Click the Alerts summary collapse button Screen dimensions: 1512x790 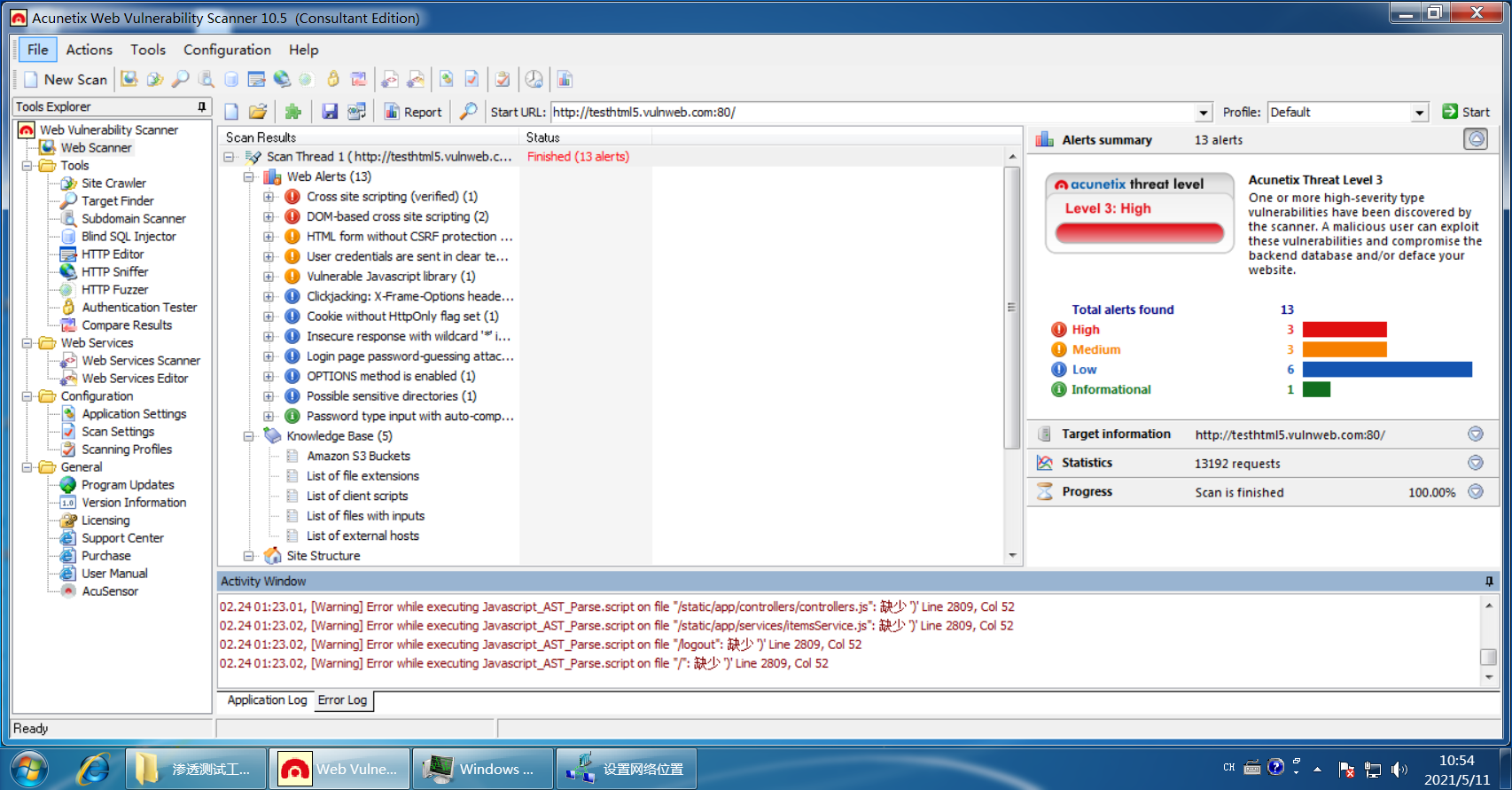click(1476, 139)
